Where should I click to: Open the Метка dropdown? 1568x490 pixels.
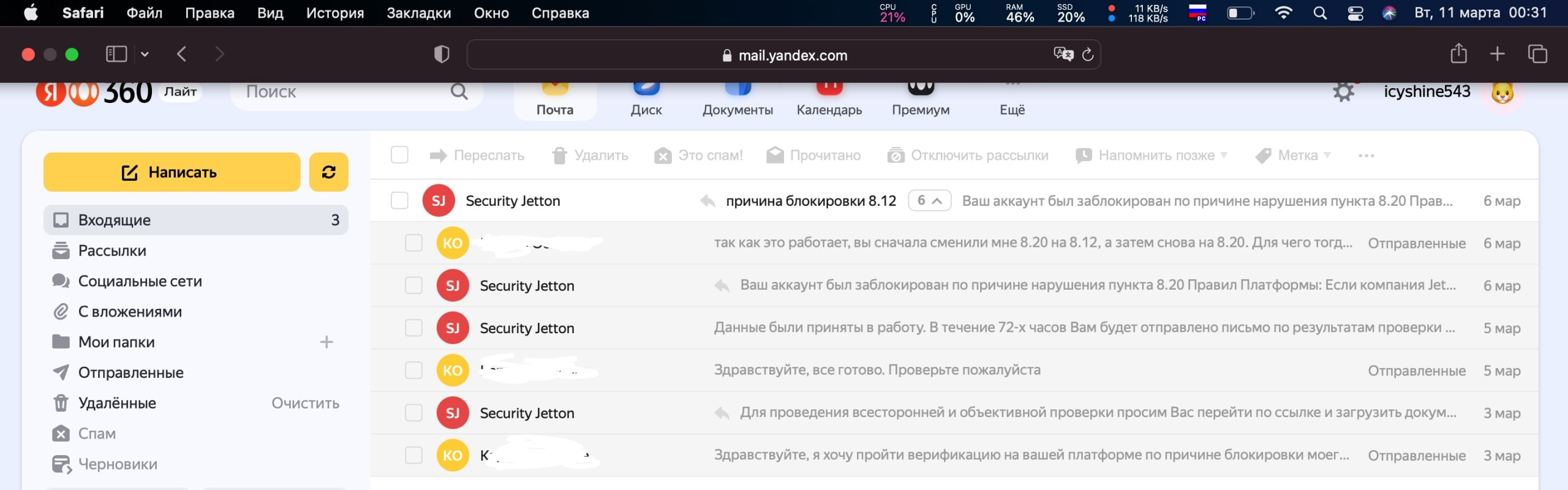pos(1293,156)
